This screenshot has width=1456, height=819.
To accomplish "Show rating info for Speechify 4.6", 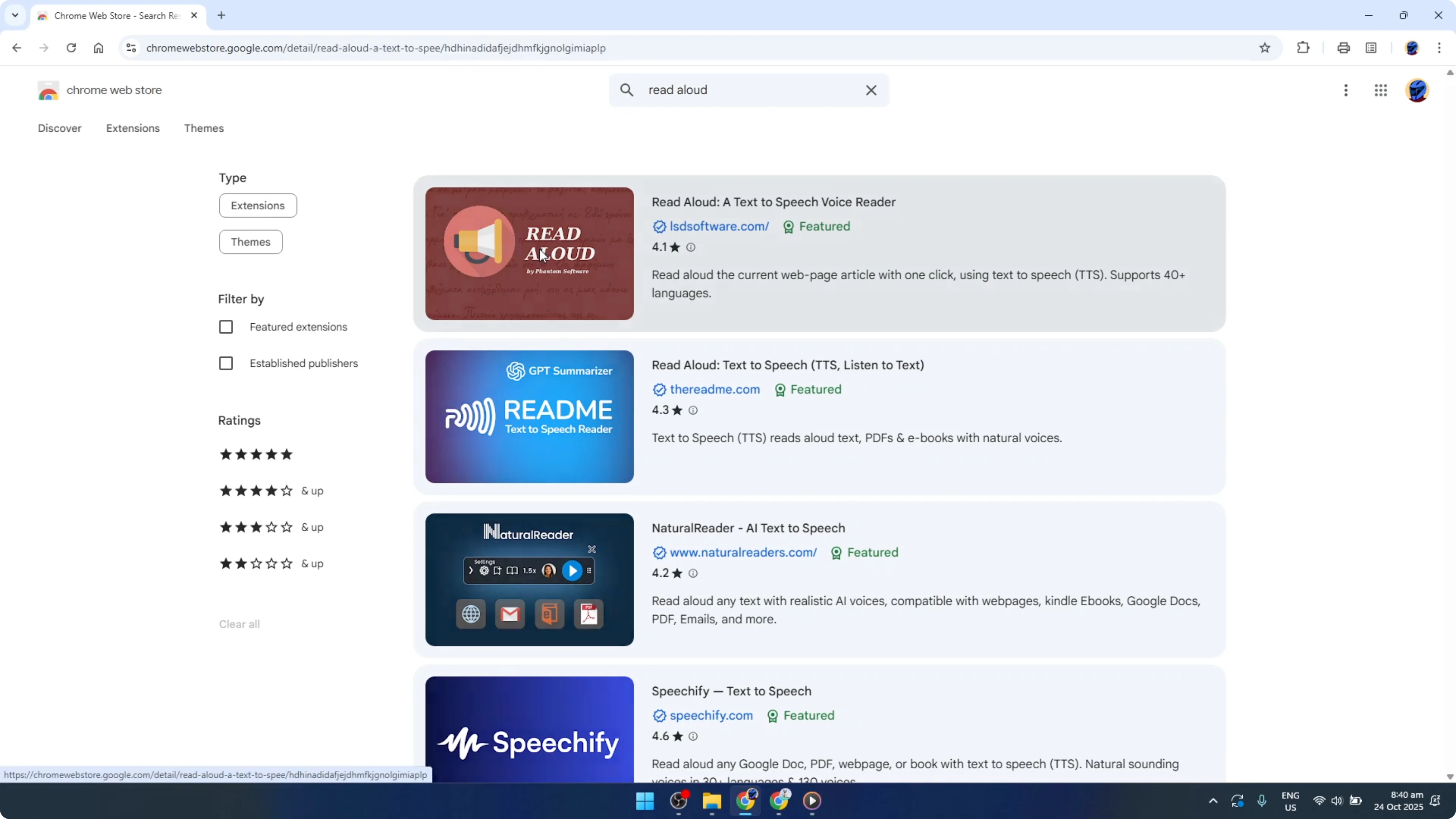I will point(693,736).
